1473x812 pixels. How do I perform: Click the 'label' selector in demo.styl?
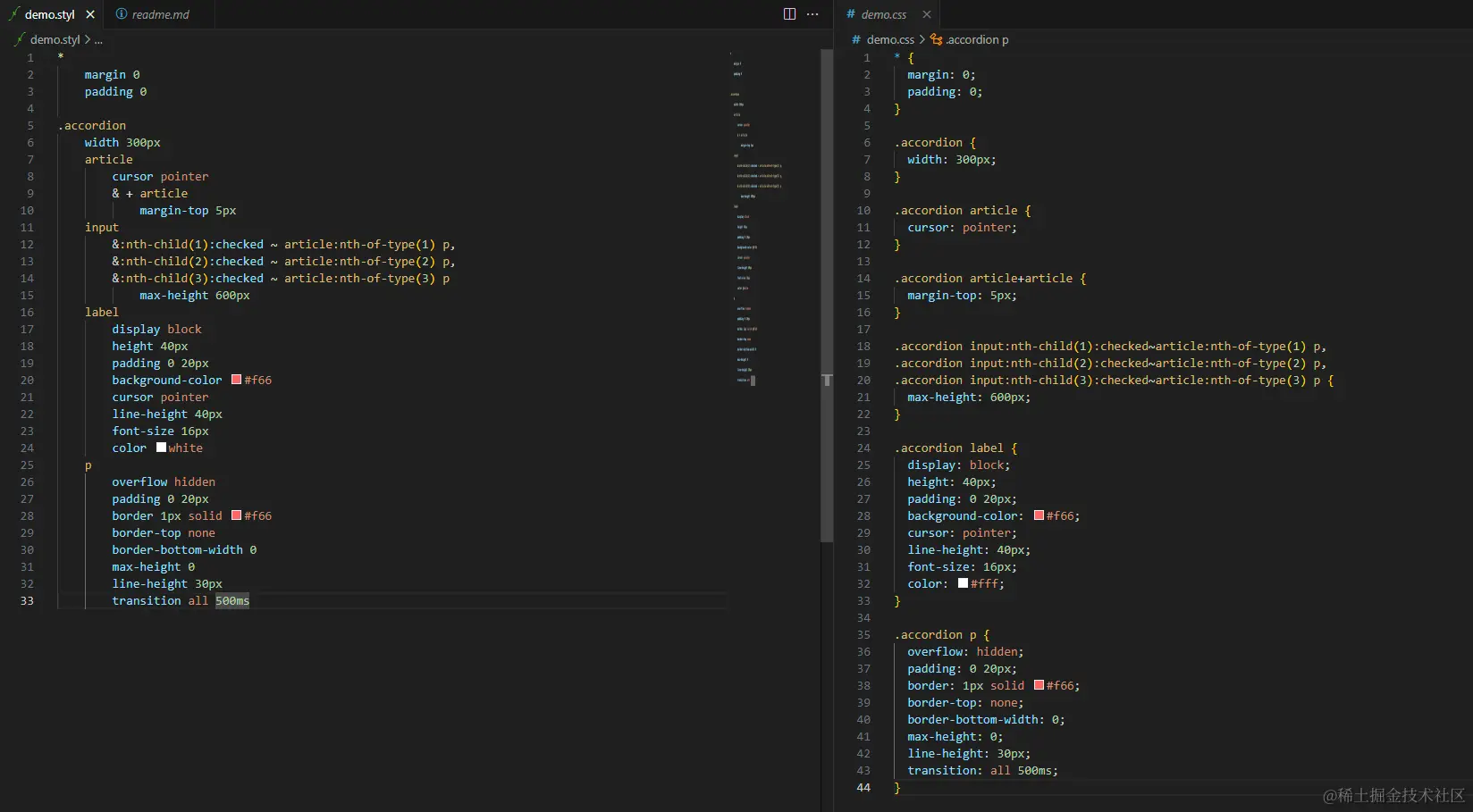[102, 312]
